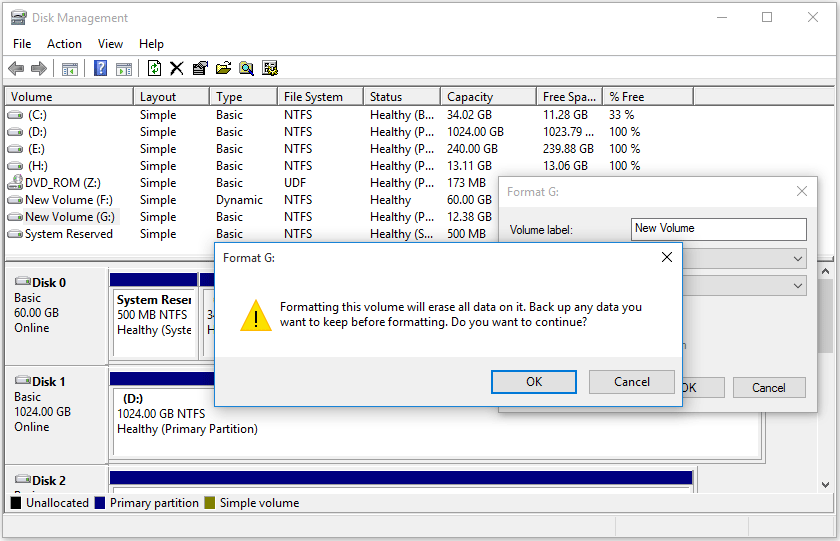Toggle the Show/Hide Action Pane icon
The height and width of the screenshot is (541, 840).
coord(124,69)
